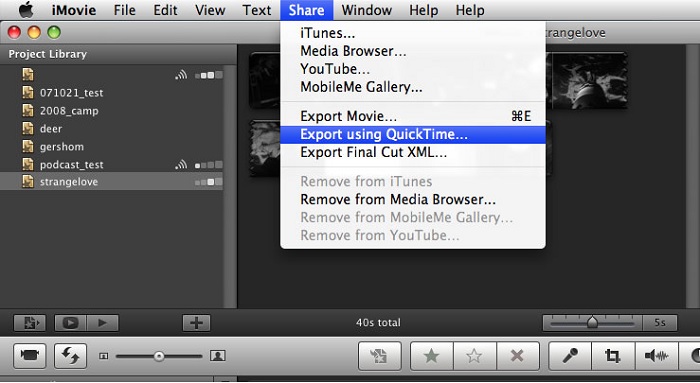This screenshot has width=700, height=383.
Task: Show the Project Library via the filmstrip button
Action: coord(29,323)
